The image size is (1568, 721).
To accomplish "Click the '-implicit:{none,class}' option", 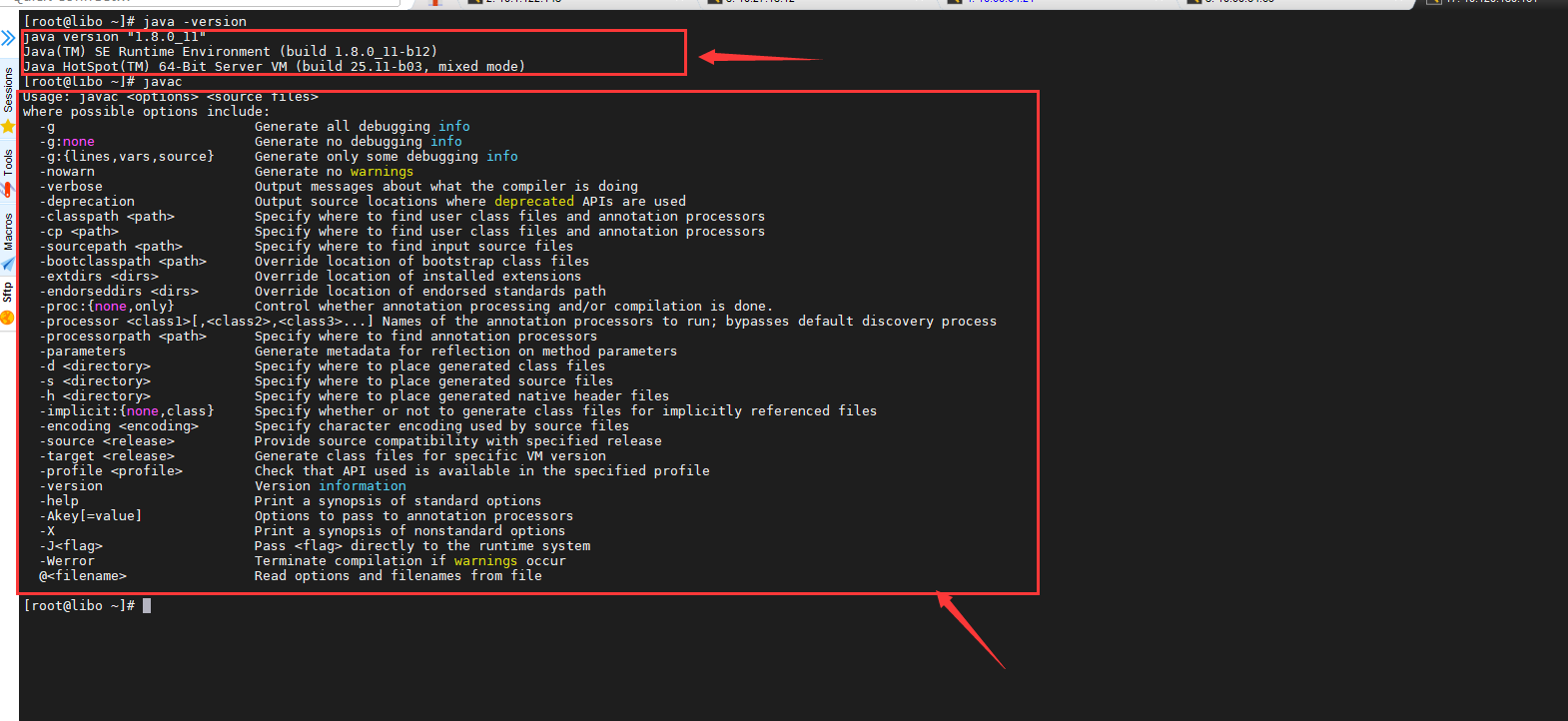I will click(x=127, y=411).
